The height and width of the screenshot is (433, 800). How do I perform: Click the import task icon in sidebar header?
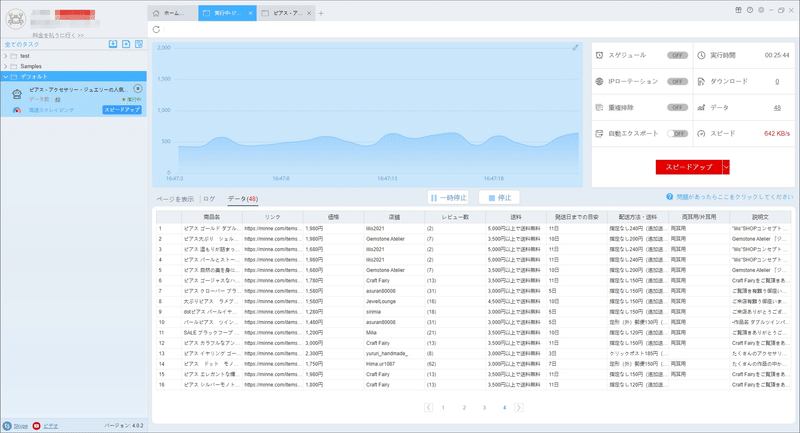pos(113,44)
